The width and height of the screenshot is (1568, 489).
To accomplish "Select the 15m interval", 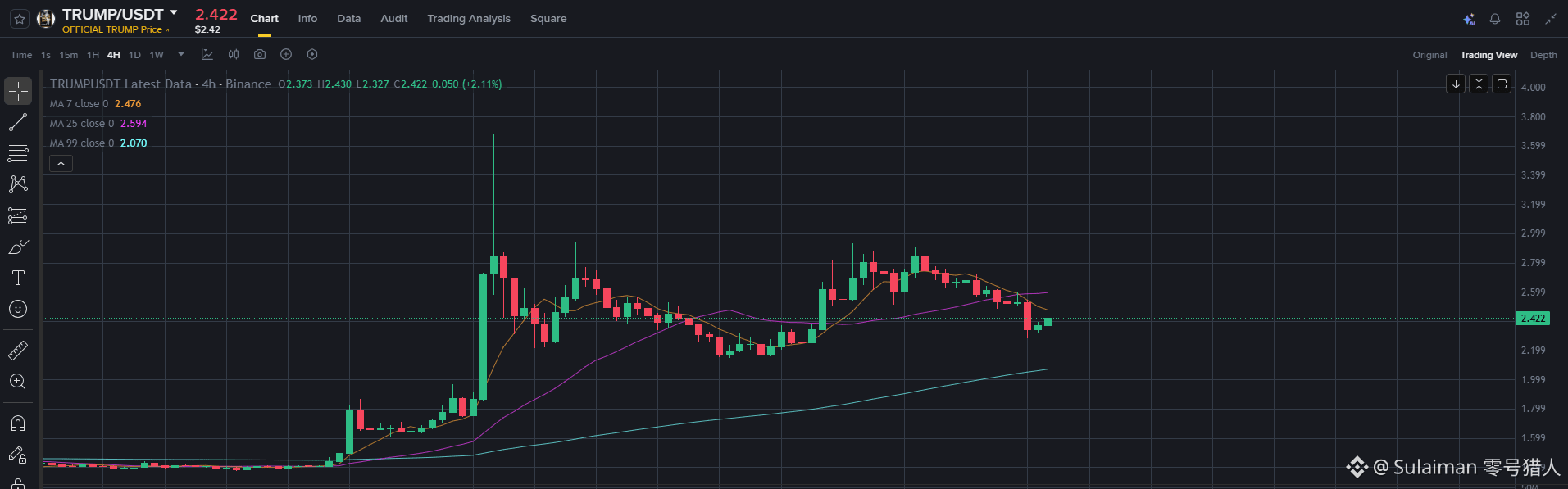I will click(69, 55).
